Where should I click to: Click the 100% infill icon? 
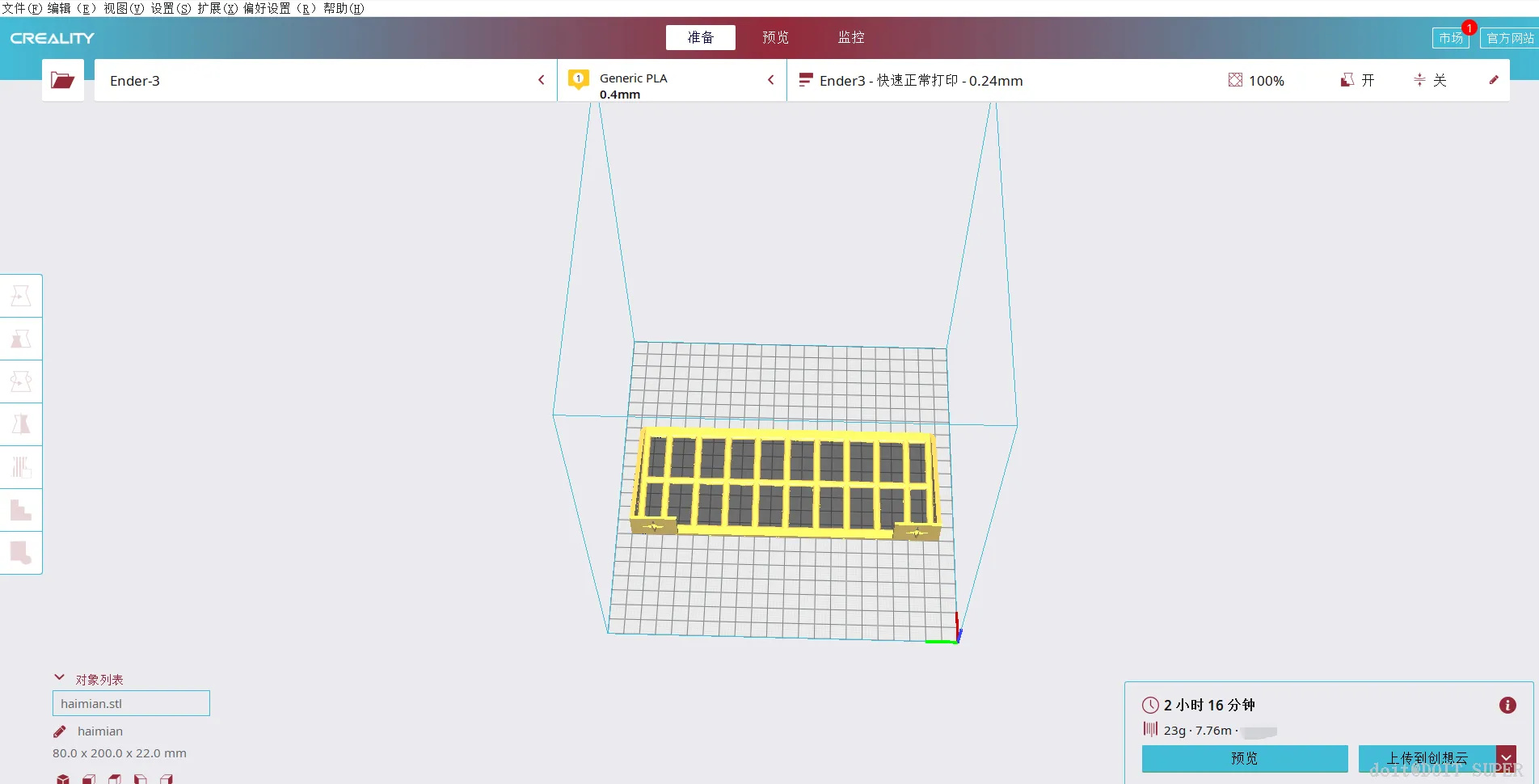coord(1235,80)
